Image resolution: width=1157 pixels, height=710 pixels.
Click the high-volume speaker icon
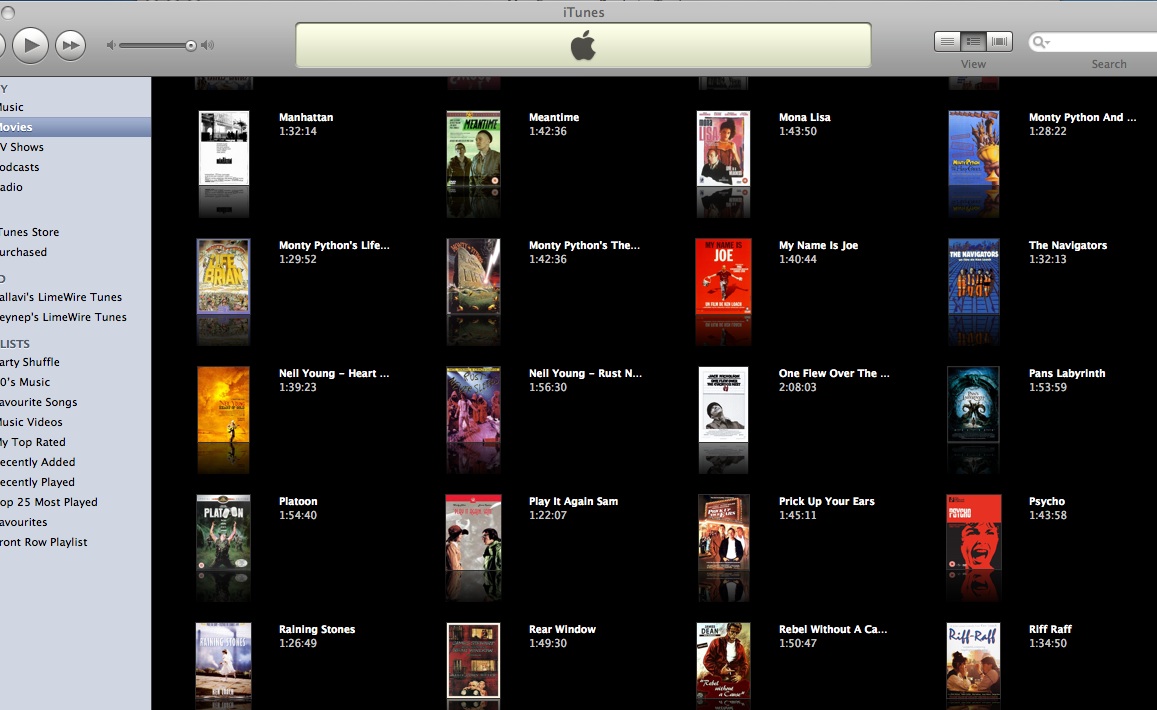pyautogui.click(x=207, y=45)
